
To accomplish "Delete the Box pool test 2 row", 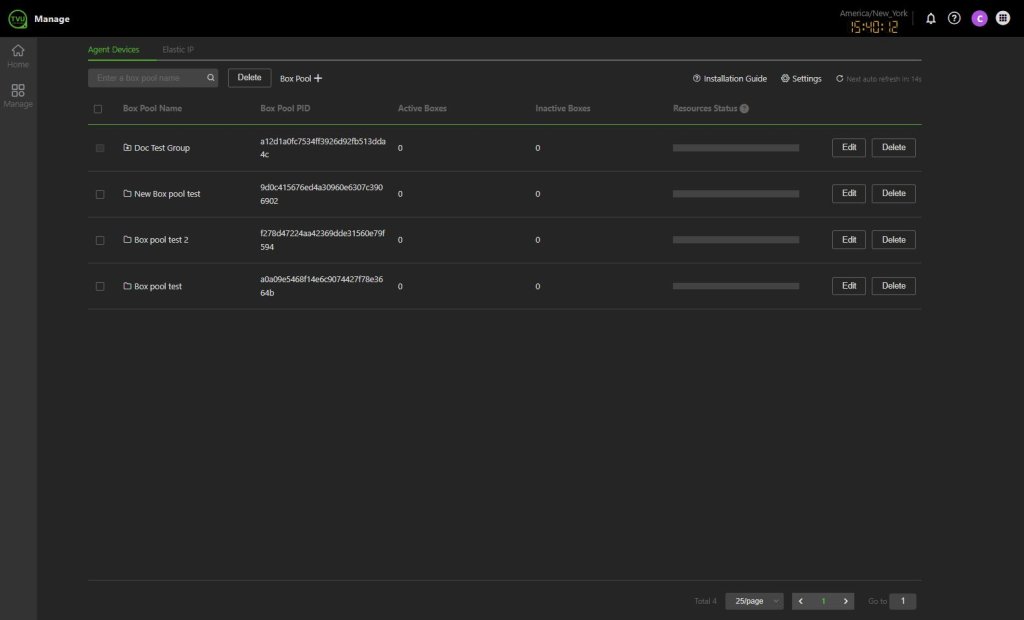I will [x=893, y=240].
